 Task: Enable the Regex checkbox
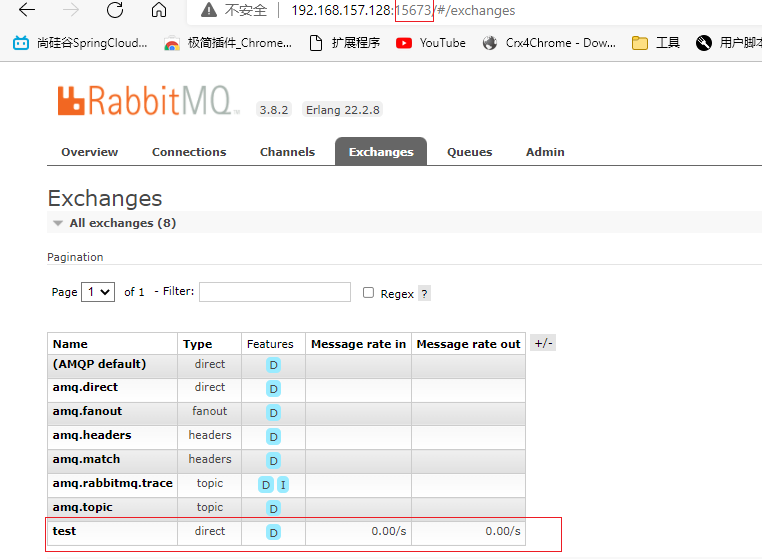click(368, 292)
